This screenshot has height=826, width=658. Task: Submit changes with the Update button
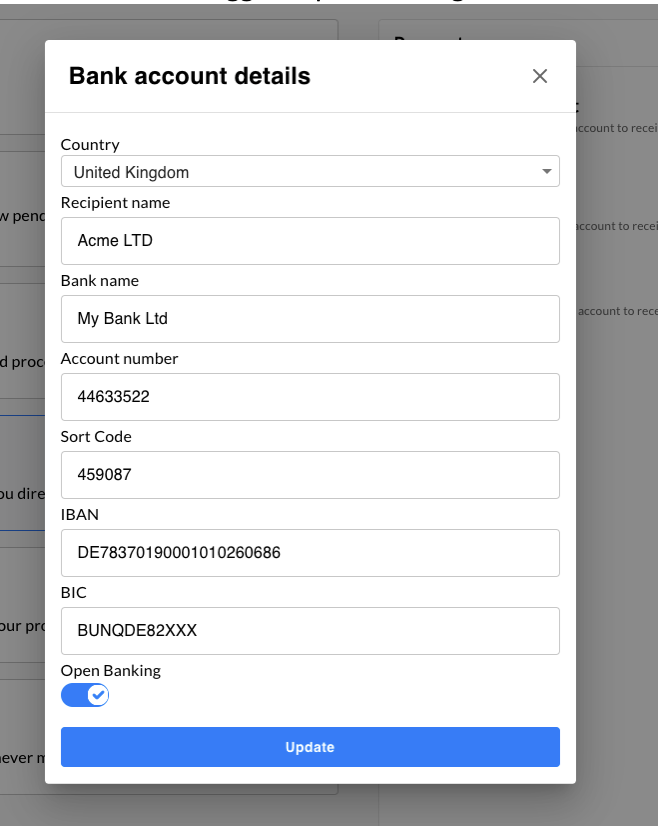310,747
